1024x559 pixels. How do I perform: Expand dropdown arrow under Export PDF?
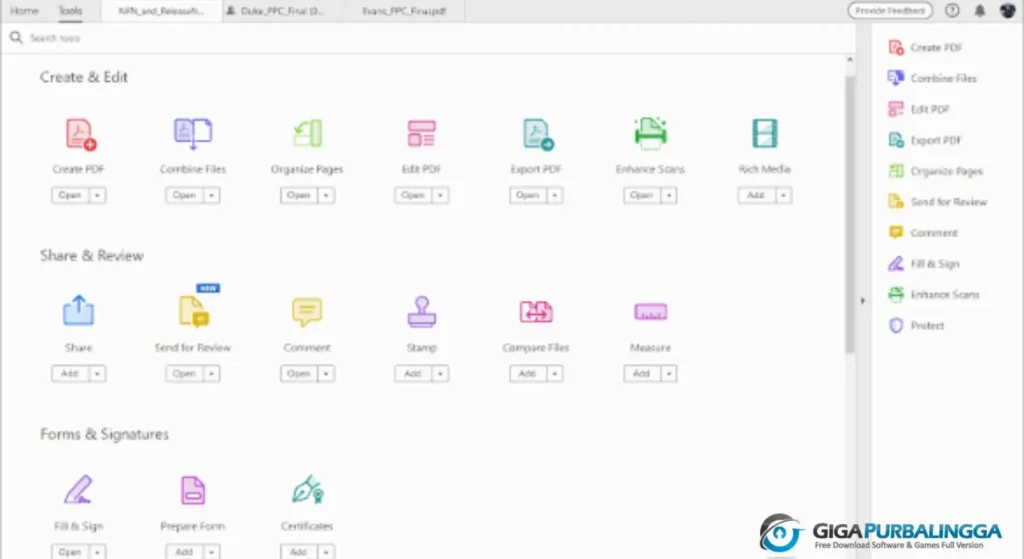pos(555,195)
